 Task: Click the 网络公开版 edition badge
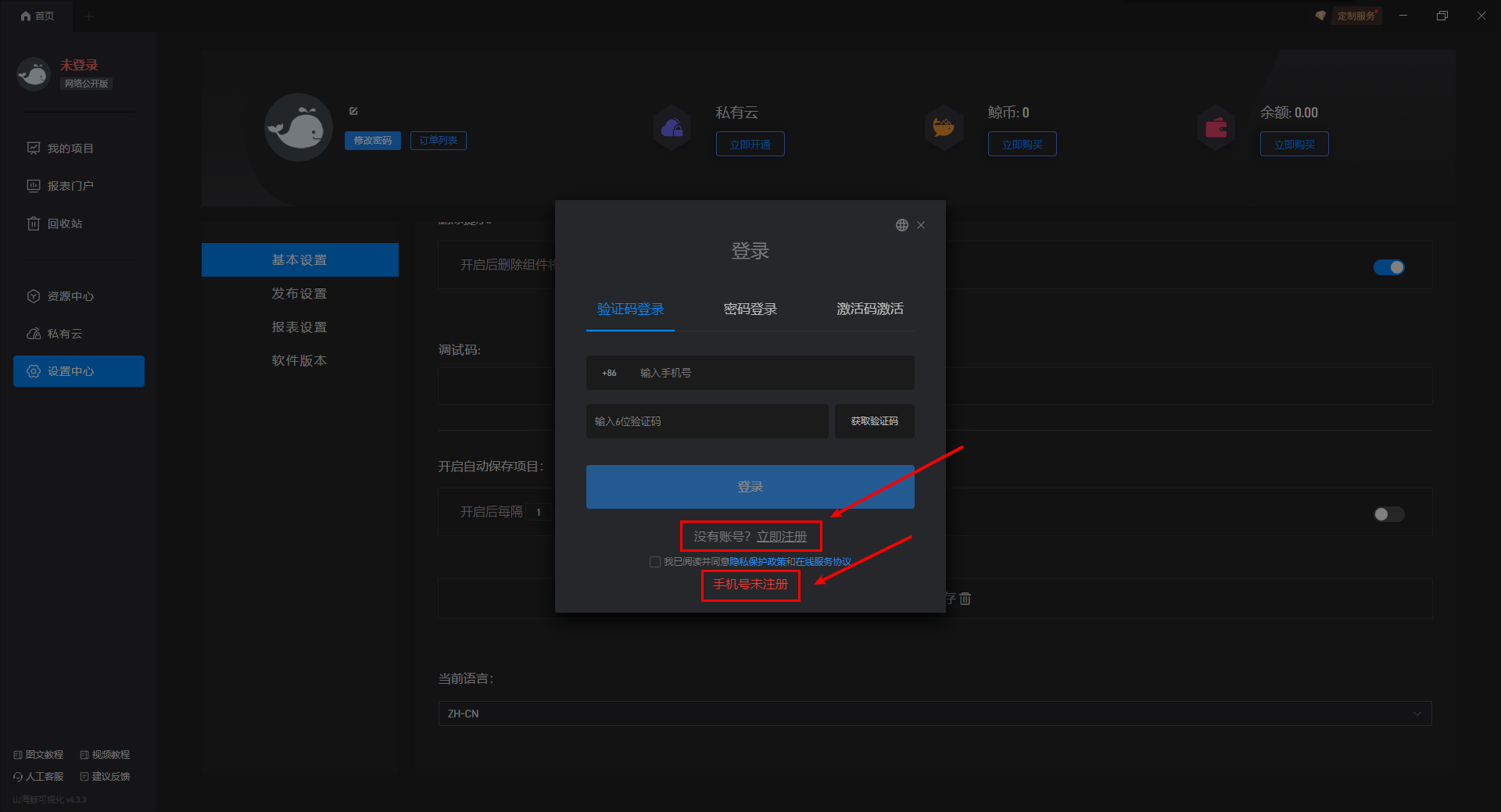[86, 84]
